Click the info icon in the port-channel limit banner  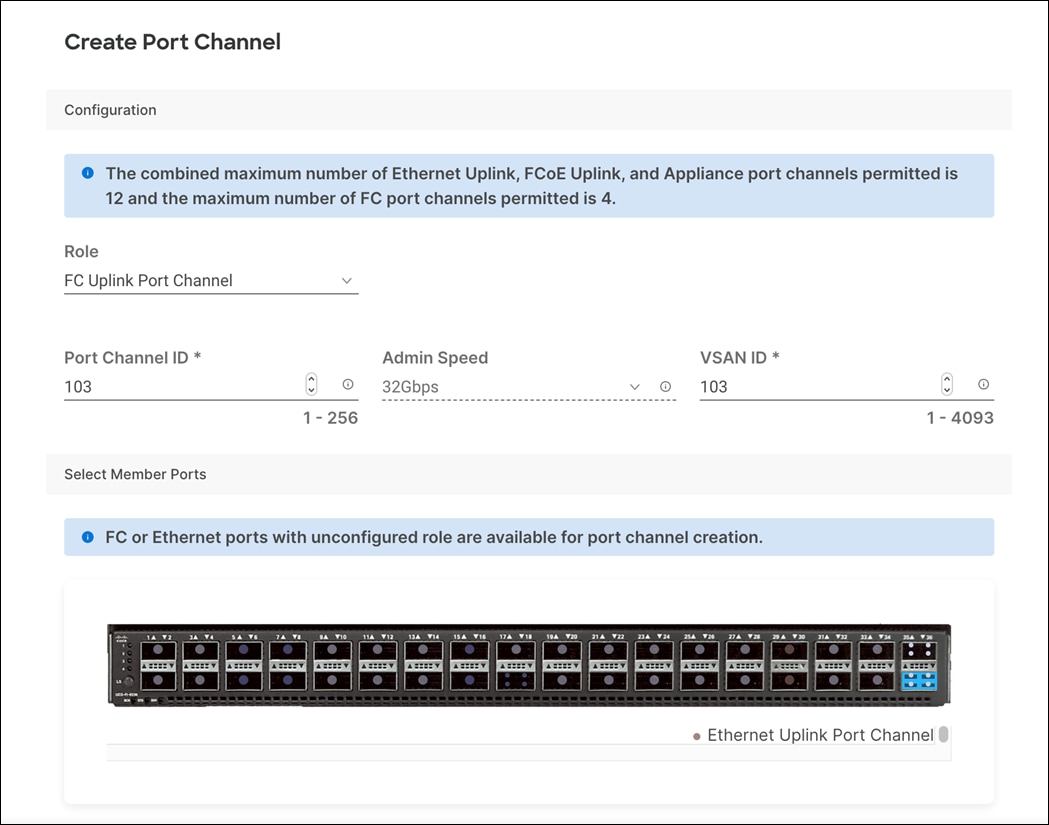87,172
